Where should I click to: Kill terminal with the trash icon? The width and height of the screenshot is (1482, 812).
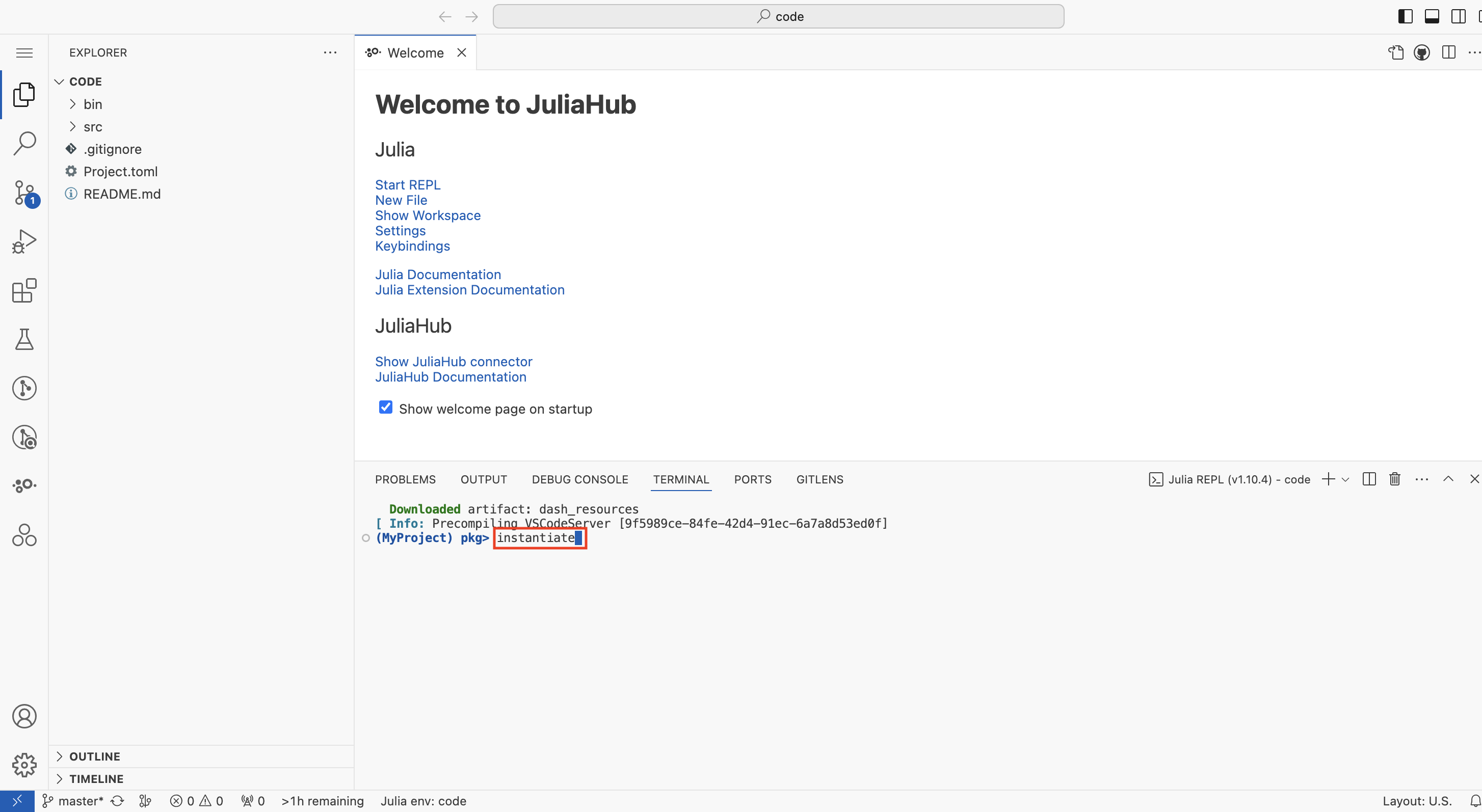[1394, 479]
